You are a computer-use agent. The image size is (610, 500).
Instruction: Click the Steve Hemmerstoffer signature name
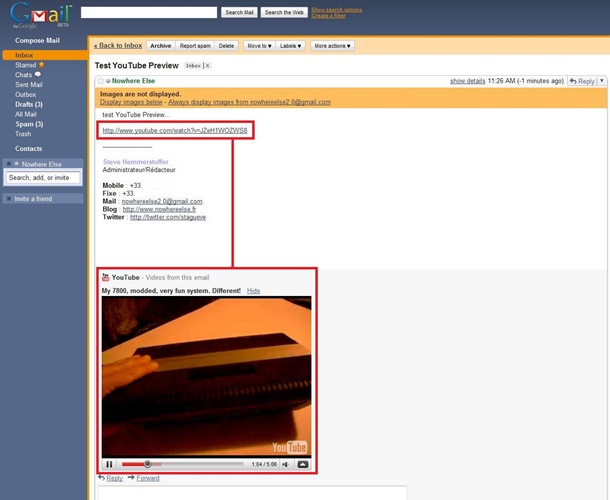pos(135,162)
